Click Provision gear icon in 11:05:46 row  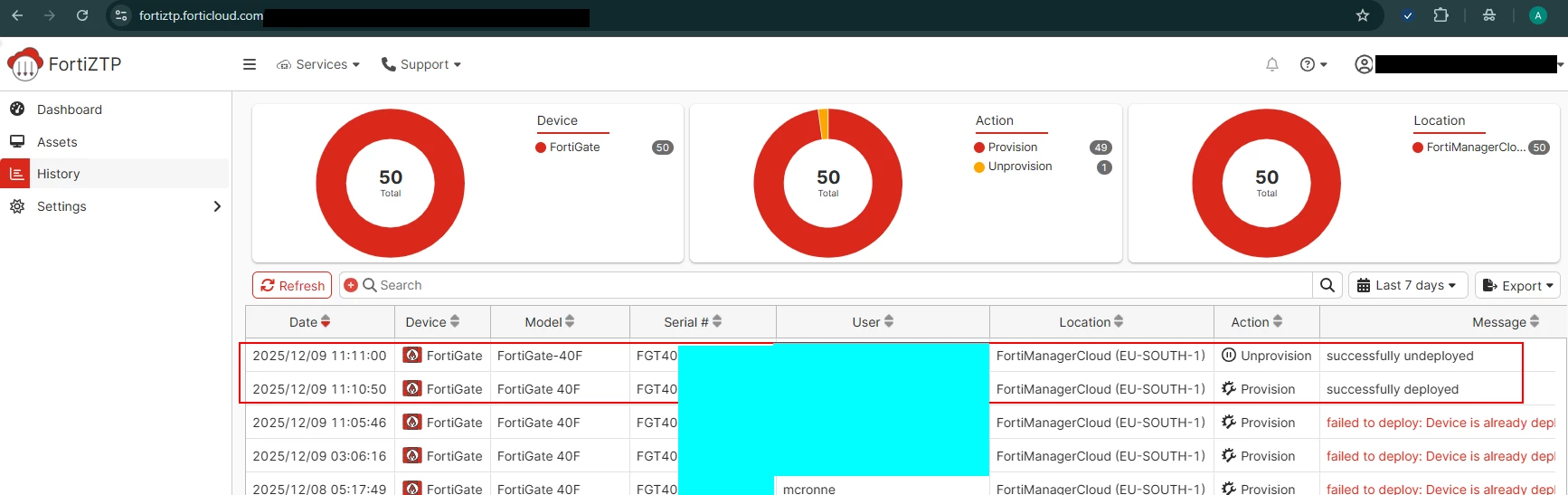[x=1229, y=423]
